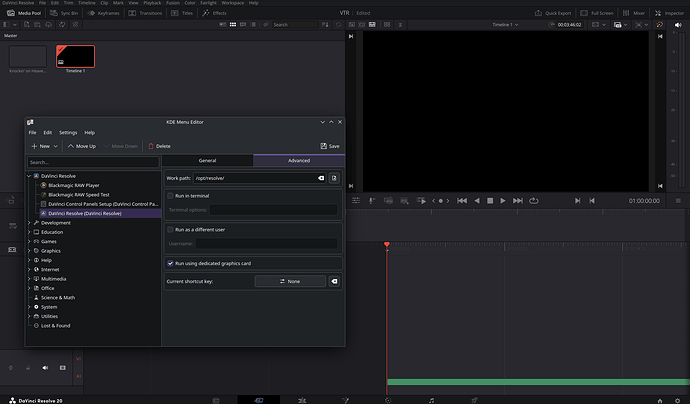Switch to the Advanced tab
The image size is (690, 404).
point(299,161)
